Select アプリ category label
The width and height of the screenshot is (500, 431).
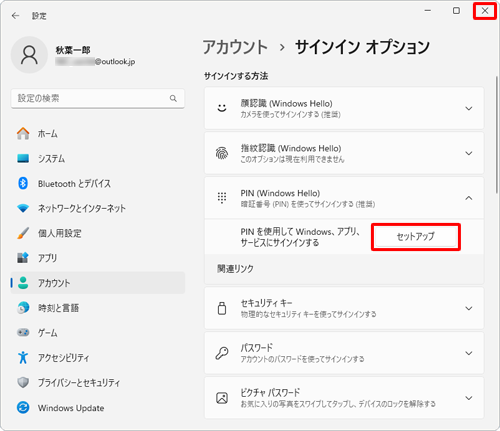click(47, 258)
